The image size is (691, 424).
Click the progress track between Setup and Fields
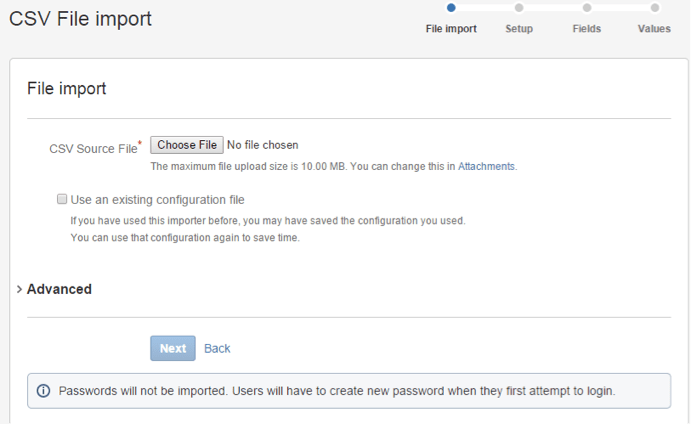553,7
